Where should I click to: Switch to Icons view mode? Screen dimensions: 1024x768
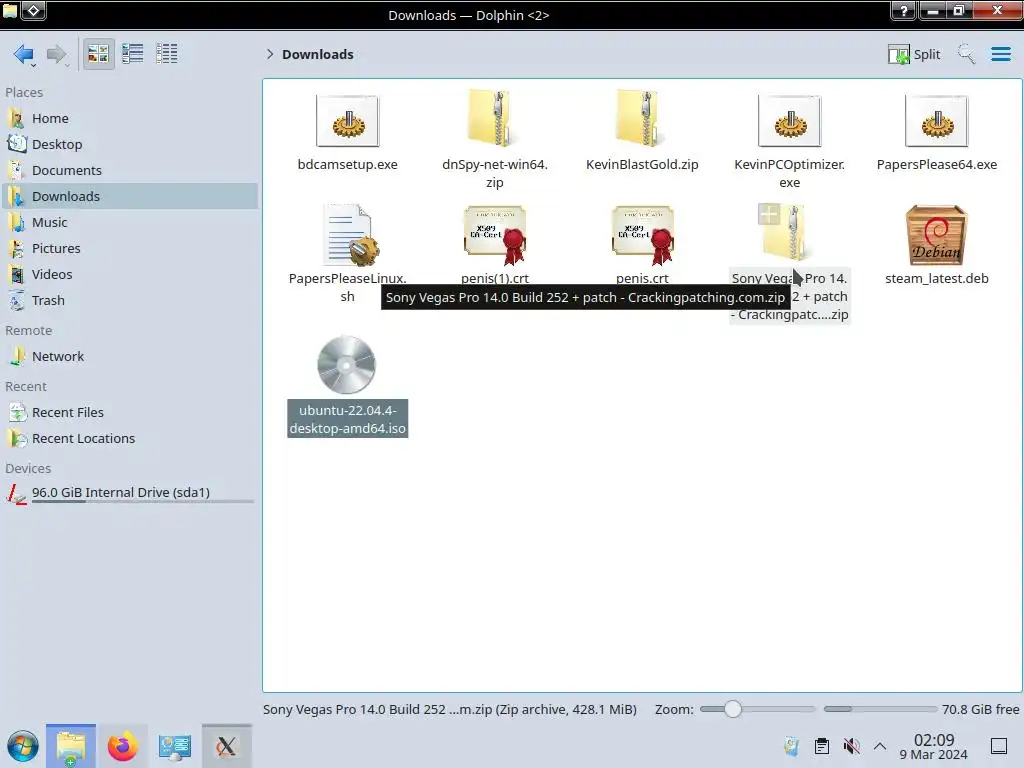[98, 54]
